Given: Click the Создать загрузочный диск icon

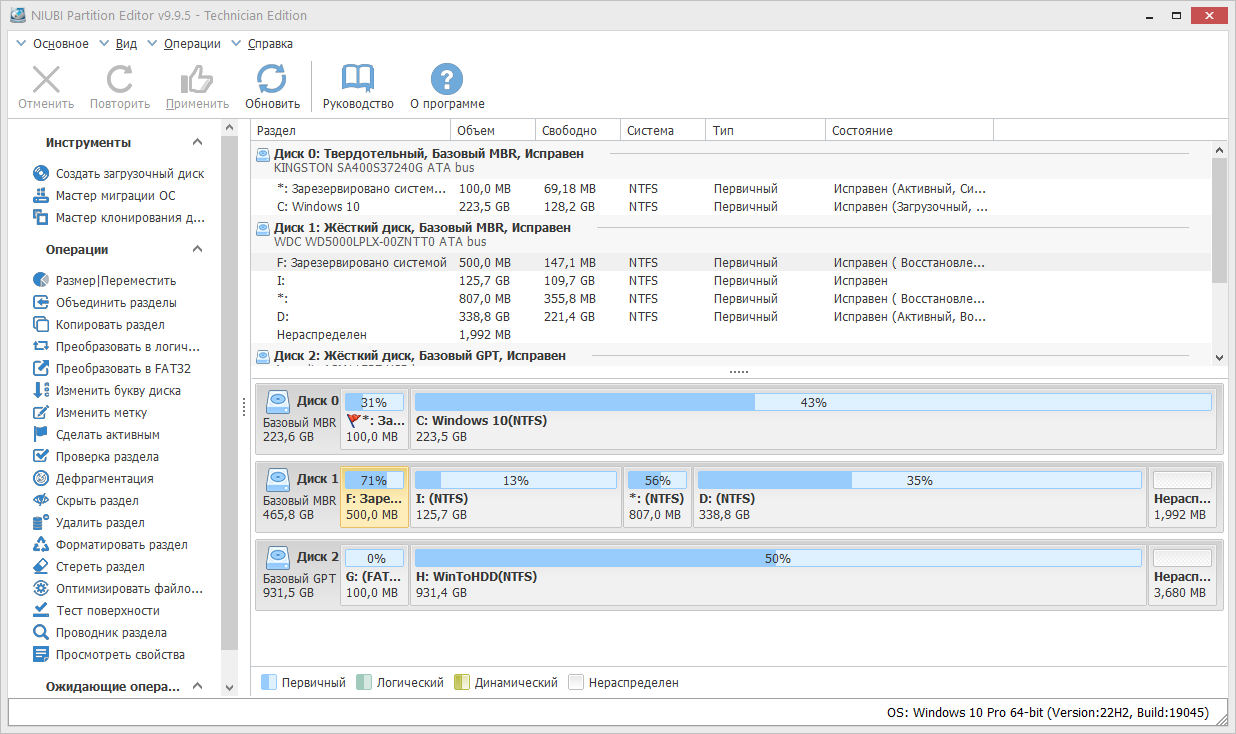Looking at the screenshot, I should (41, 174).
